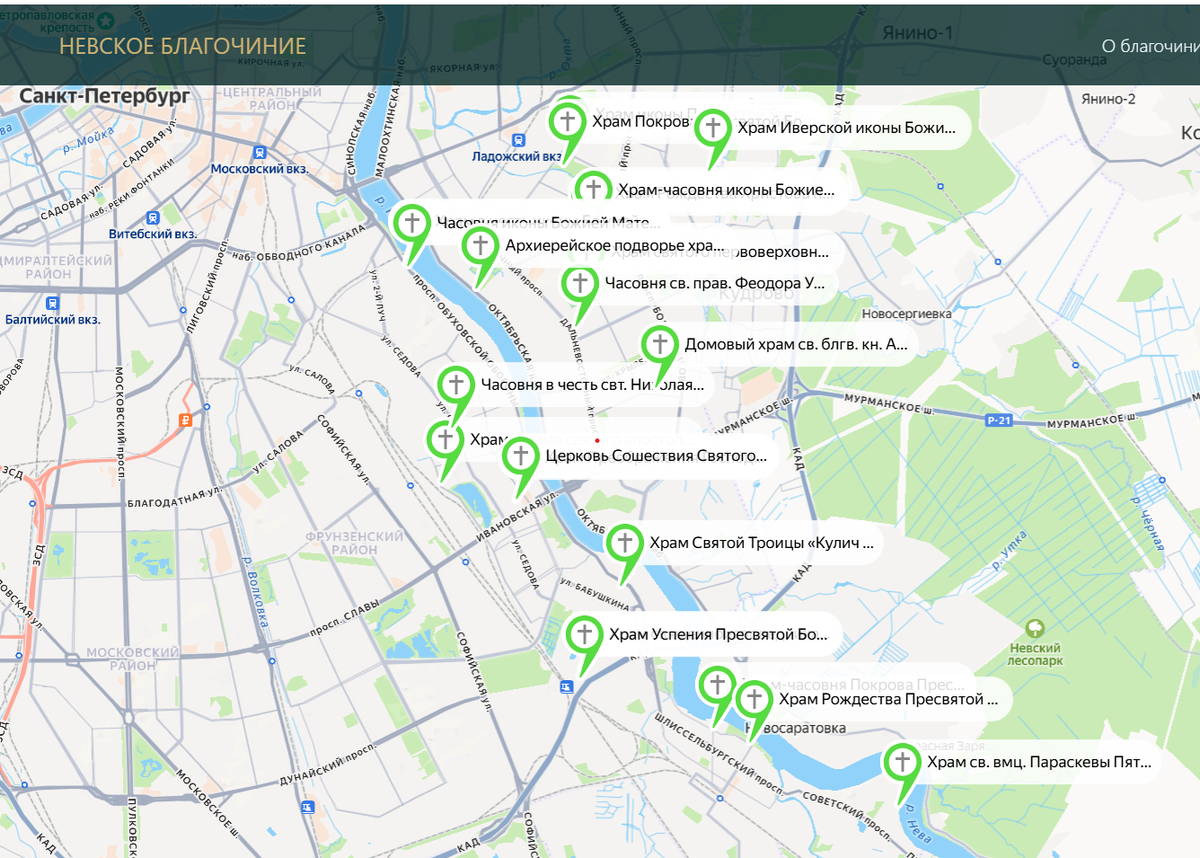Open the Часовня иконы Божией Матери pin
The image size is (1200, 858).
[x=411, y=223]
